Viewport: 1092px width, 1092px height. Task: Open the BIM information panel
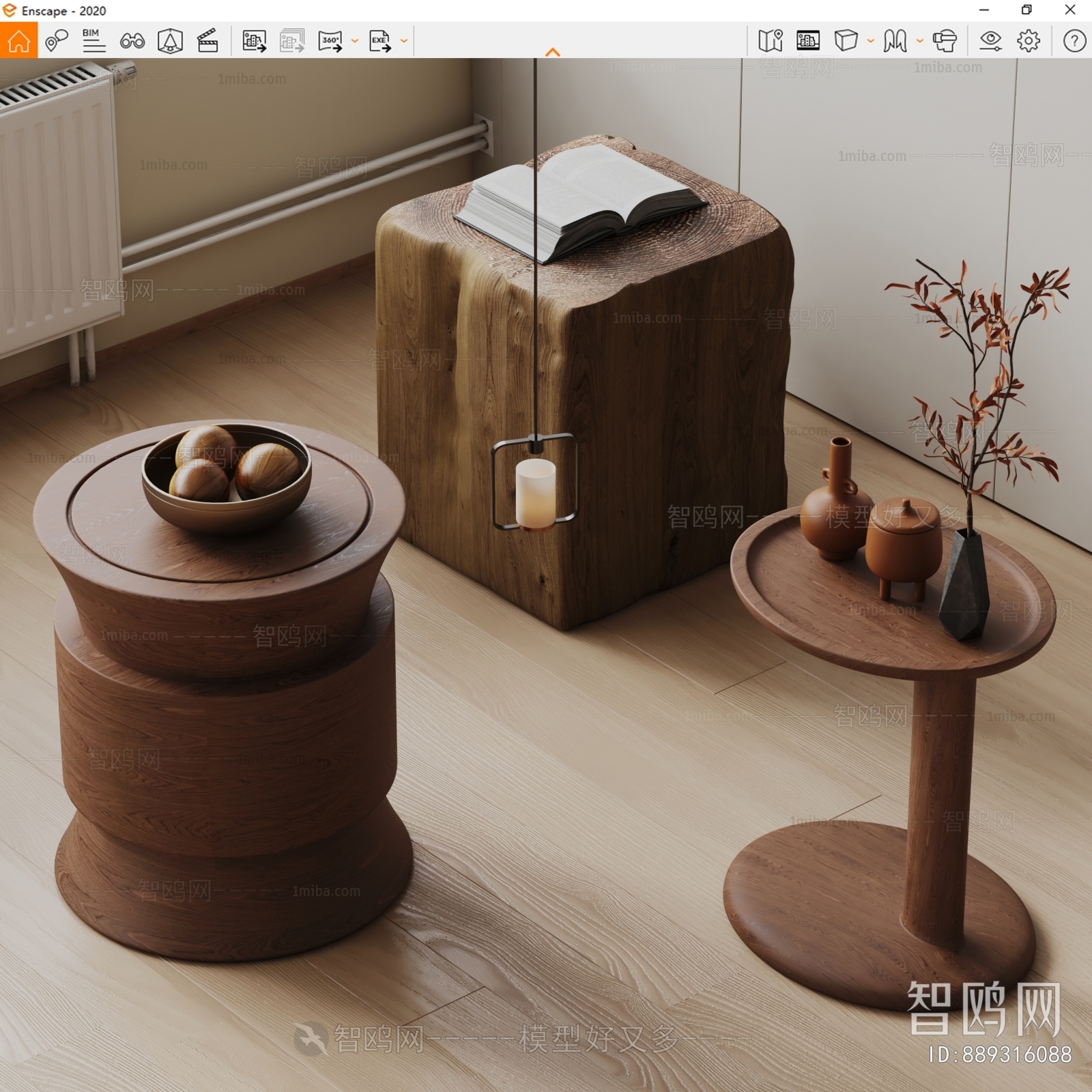(94, 40)
